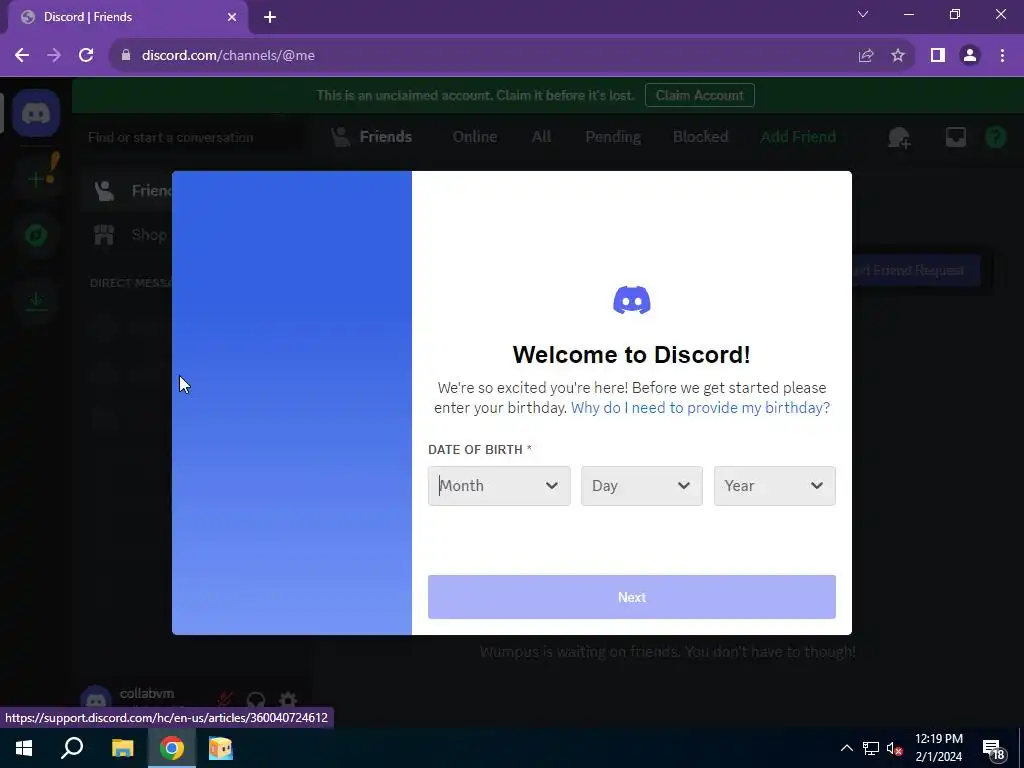Click the browser Forward arrow

click(x=54, y=56)
